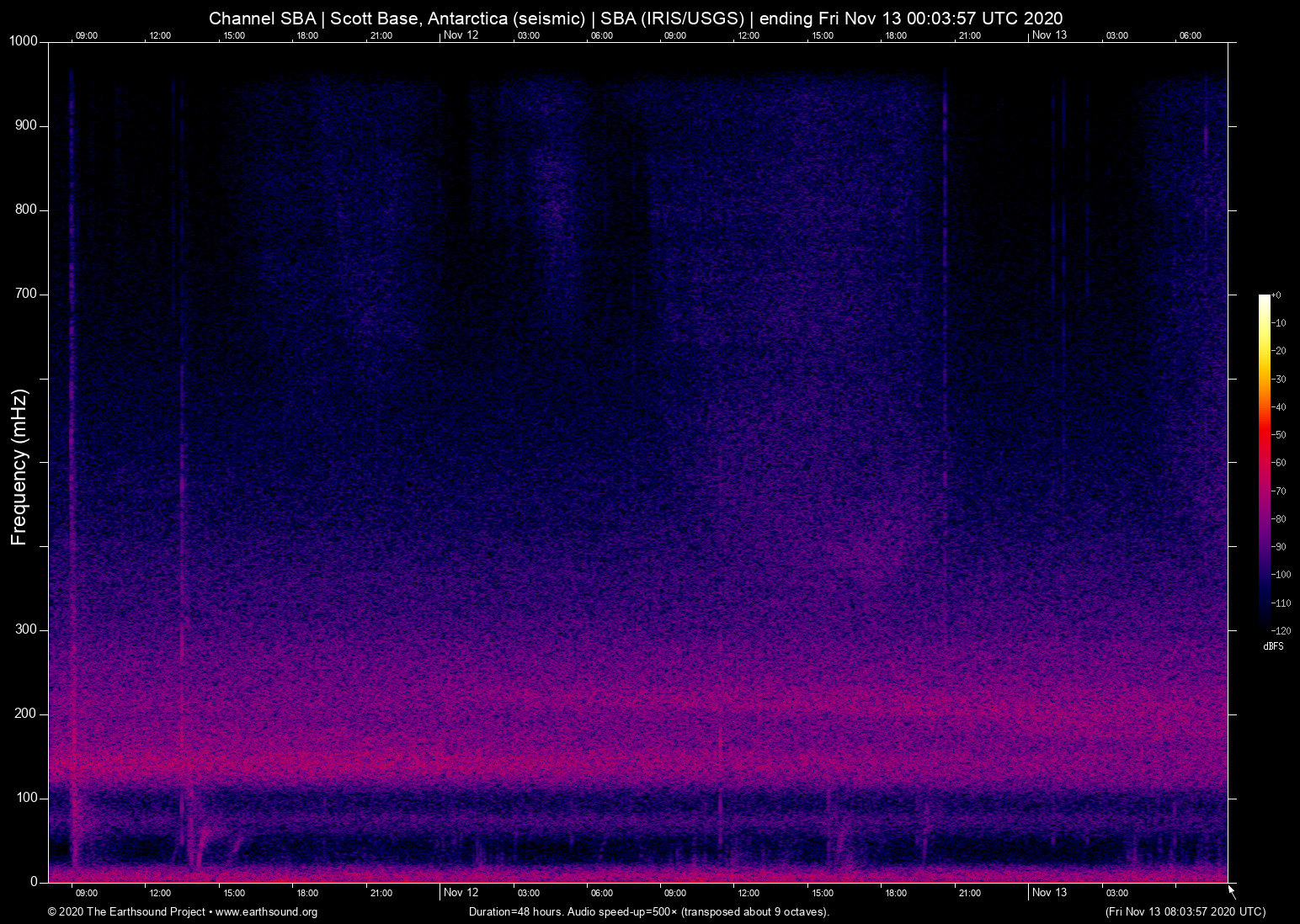Select the 100 frequency axis label

coord(27,798)
